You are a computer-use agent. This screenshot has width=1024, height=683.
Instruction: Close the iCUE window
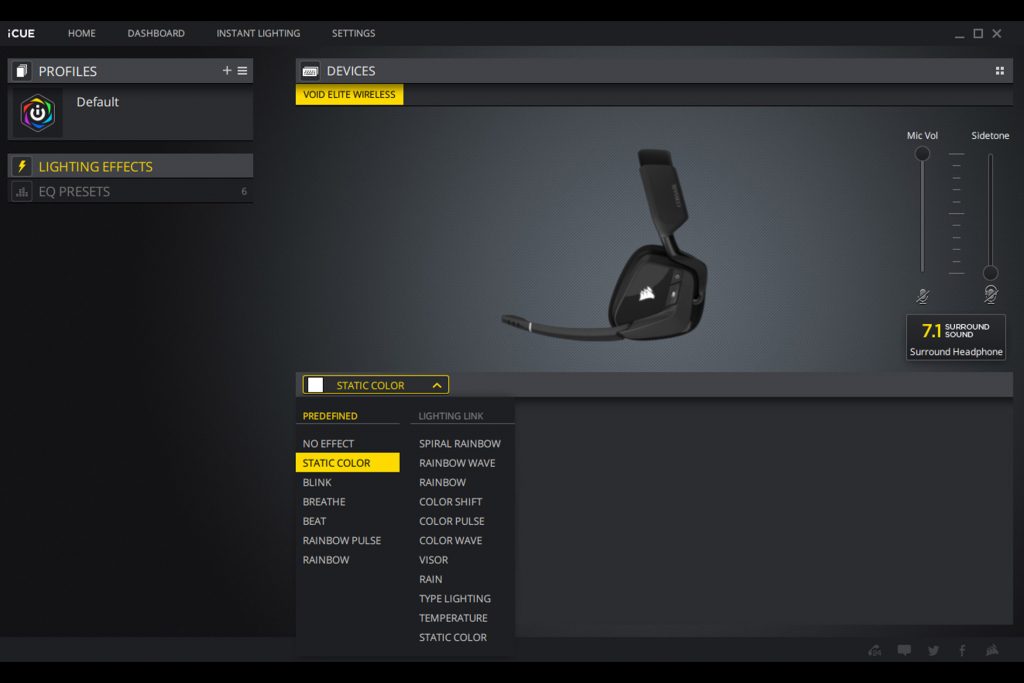(997, 33)
